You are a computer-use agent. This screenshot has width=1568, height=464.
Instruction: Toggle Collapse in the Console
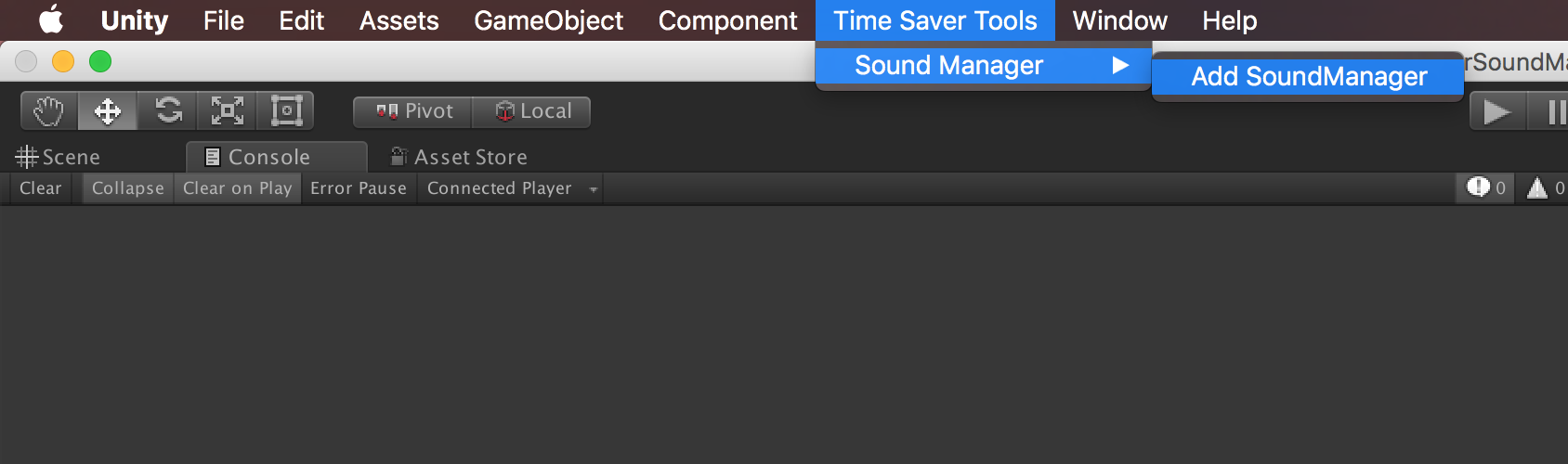(128, 188)
